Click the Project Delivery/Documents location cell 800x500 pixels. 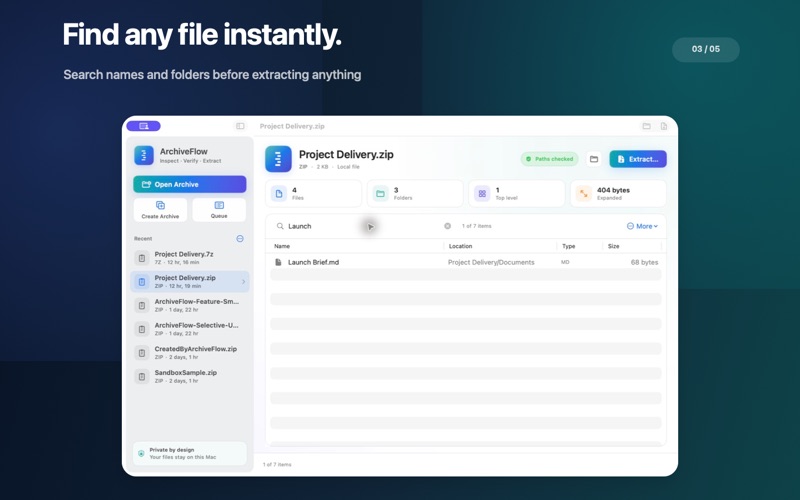point(491,262)
